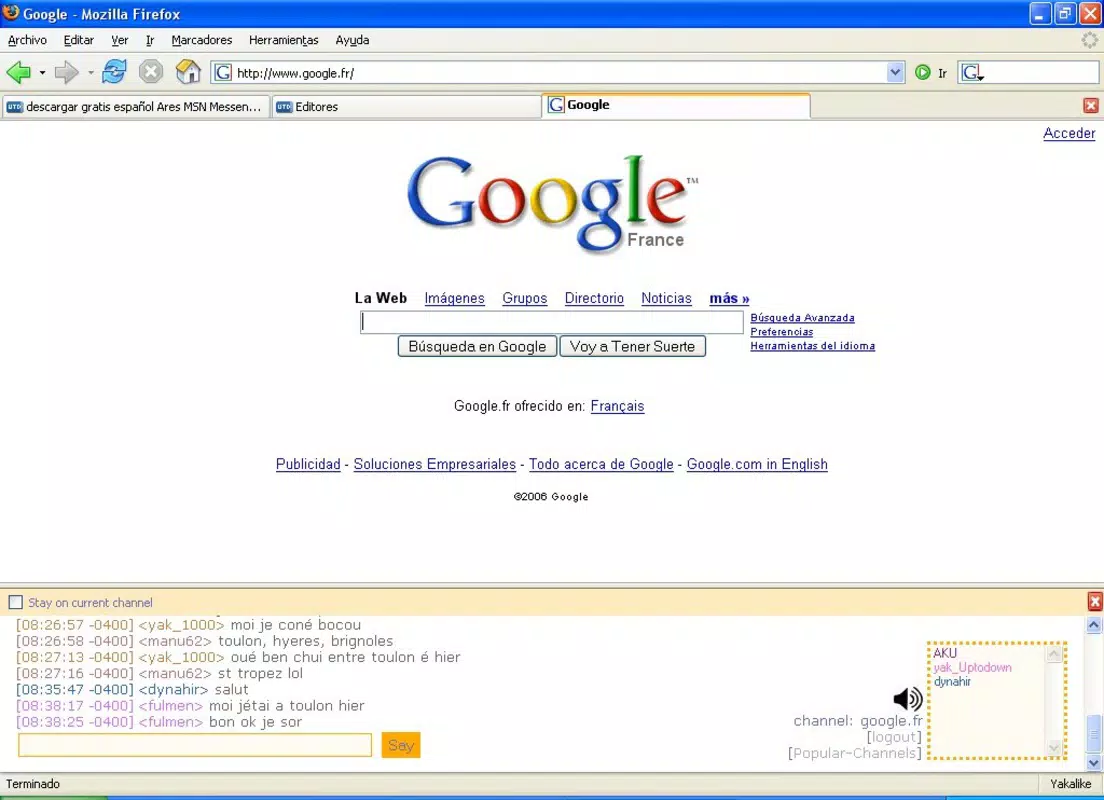The height and width of the screenshot is (800, 1104).
Task: Open the Imágenes link
Action: (454, 298)
